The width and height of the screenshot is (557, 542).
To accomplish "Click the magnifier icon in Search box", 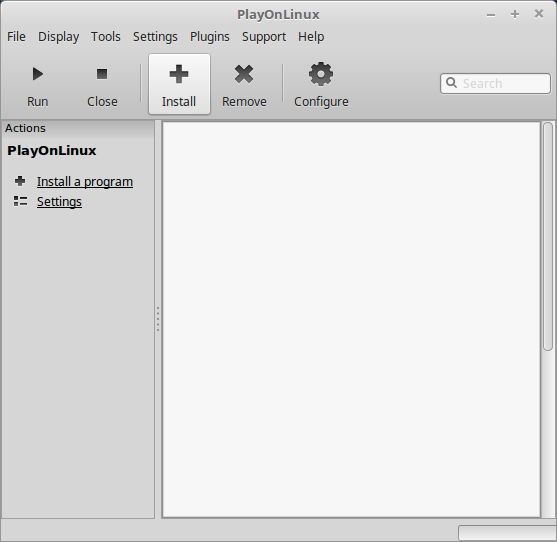I will (x=451, y=83).
